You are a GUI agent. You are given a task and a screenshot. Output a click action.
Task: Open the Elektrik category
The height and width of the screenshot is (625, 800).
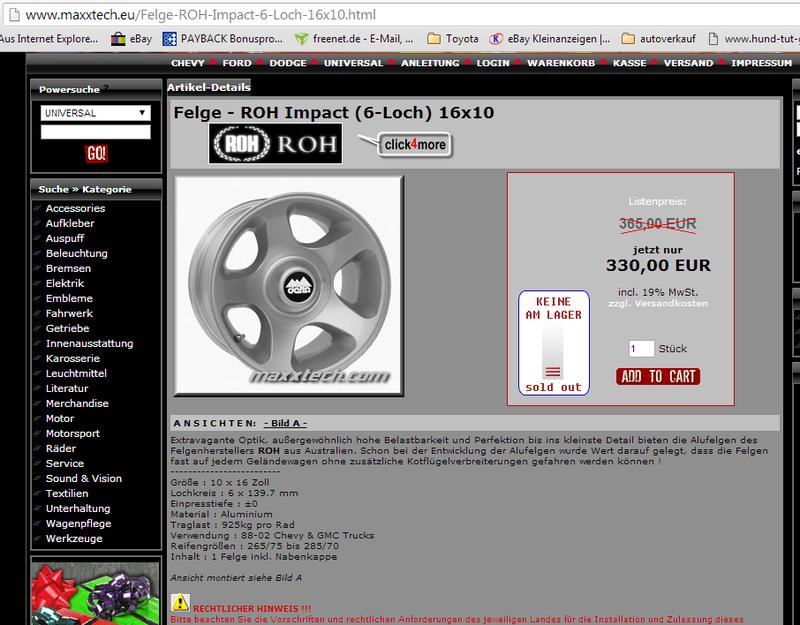point(65,283)
